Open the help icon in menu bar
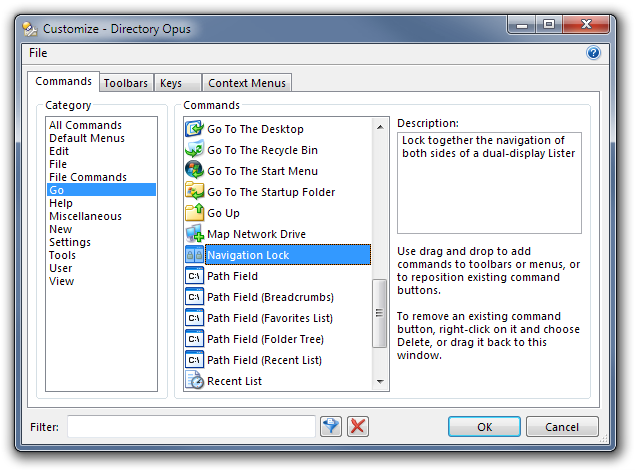Image resolution: width=635 pixels, height=470 pixels. [593, 53]
